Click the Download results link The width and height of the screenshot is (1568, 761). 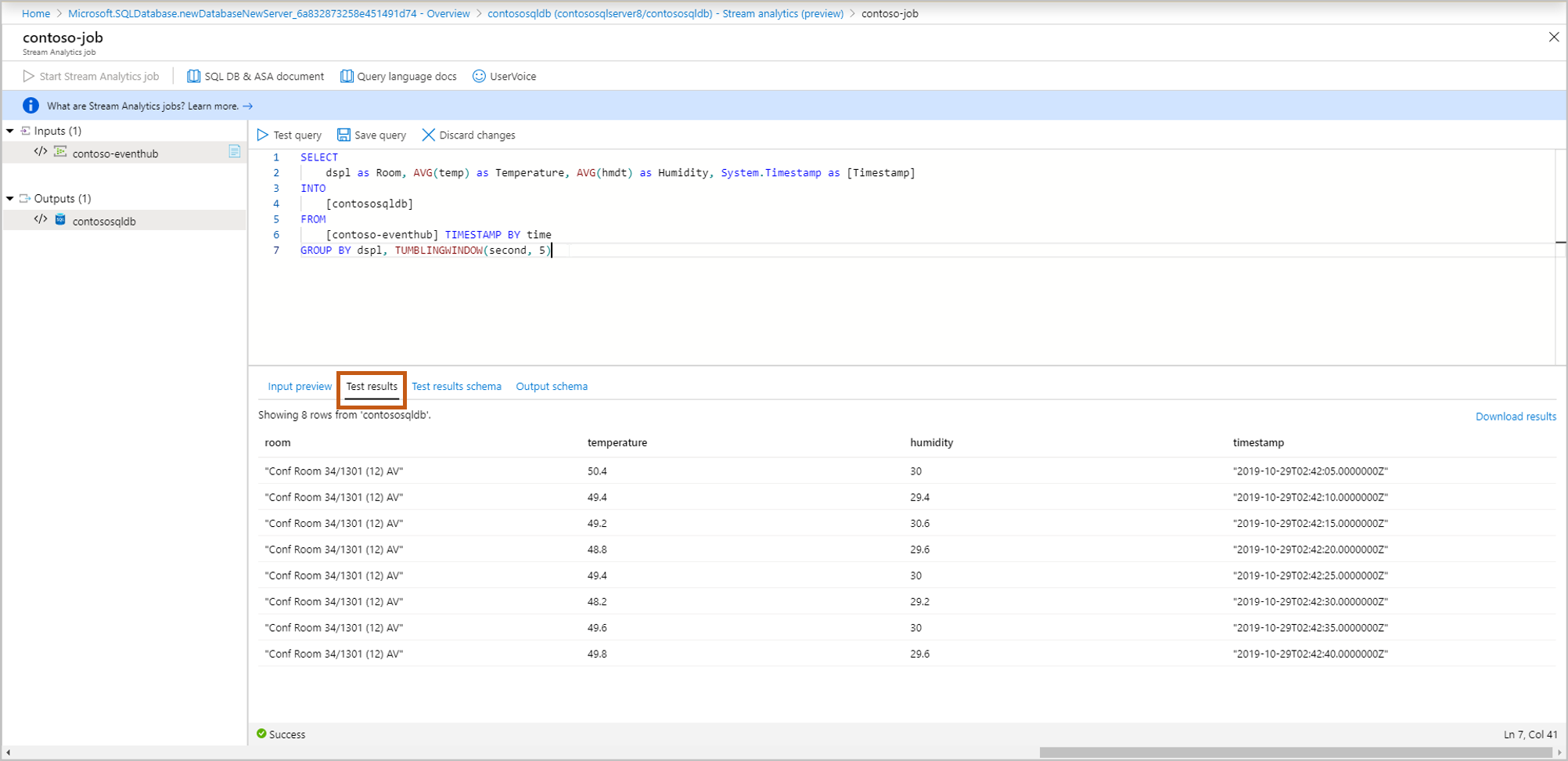(1515, 417)
